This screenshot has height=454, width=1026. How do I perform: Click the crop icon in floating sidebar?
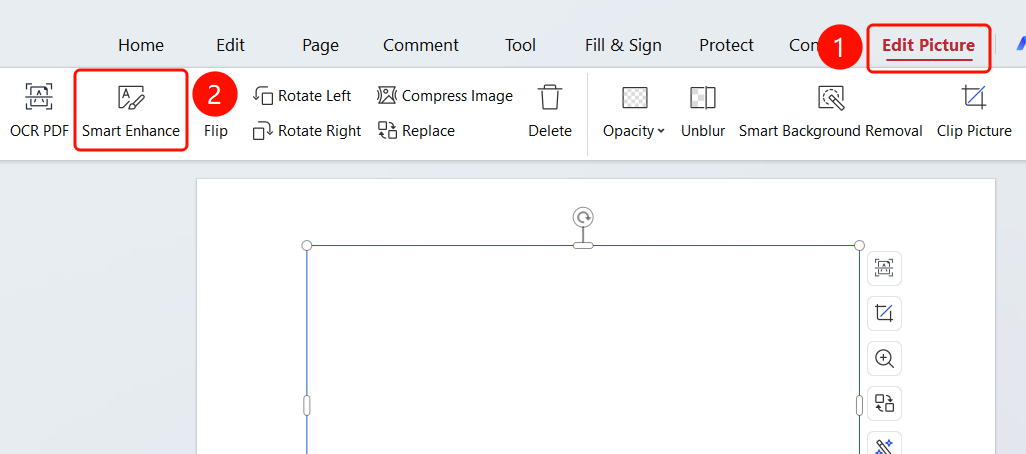(x=884, y=313)
